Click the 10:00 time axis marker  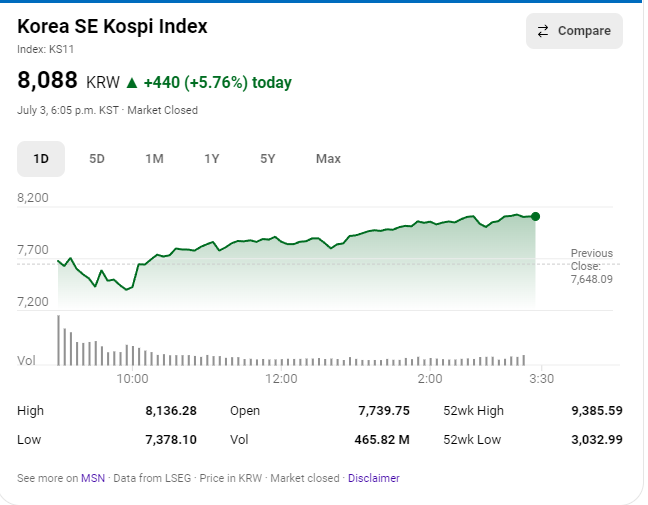pyautogui.click(x=132, y=379)
